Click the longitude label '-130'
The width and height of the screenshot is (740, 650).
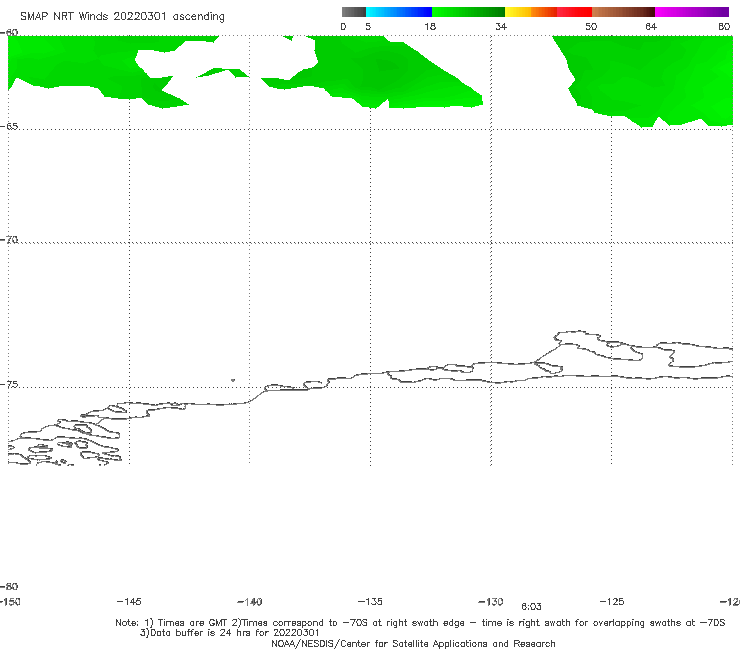(x=491, y=601)
